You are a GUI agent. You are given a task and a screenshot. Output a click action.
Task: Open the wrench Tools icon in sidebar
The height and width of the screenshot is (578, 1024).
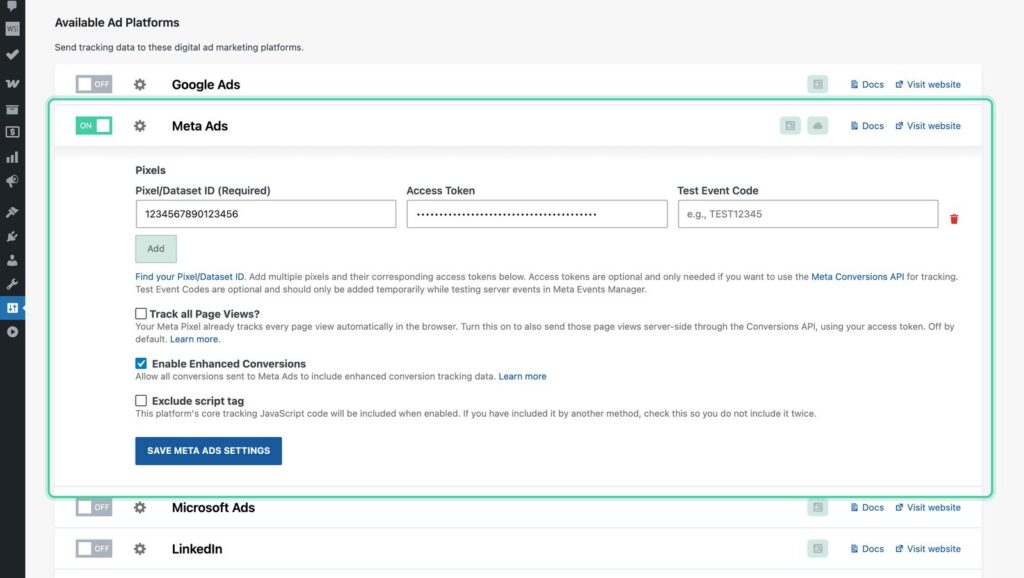(12, 284)
